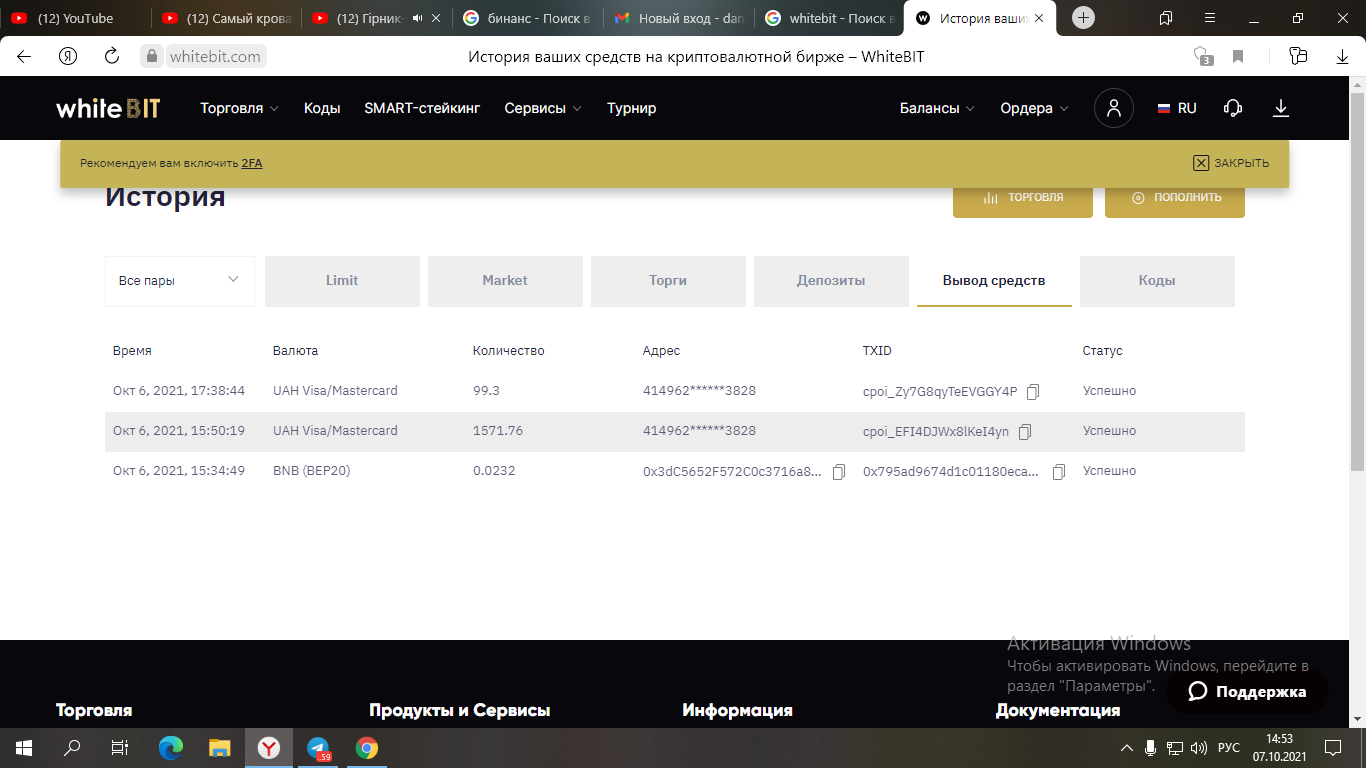Click the download app icon in header
This screenshot has height=768, width=1366.
pos(1281,108)
